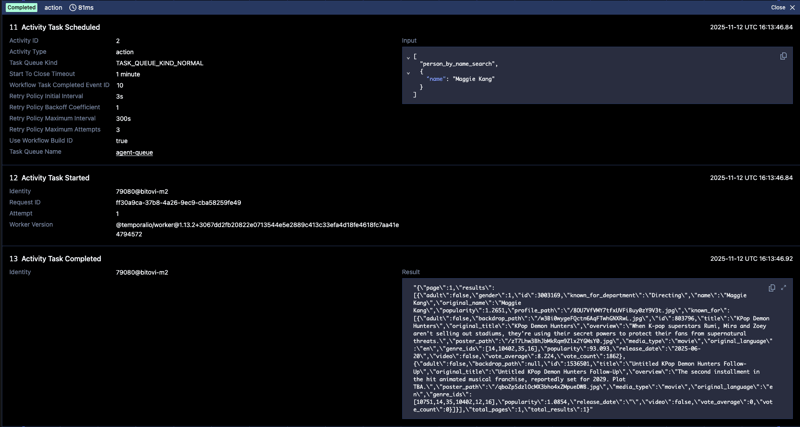
Task: Click the TASK_QUEUE_KIND_NORMAL value
Action: pyautogui.click(x=159, y=63)
